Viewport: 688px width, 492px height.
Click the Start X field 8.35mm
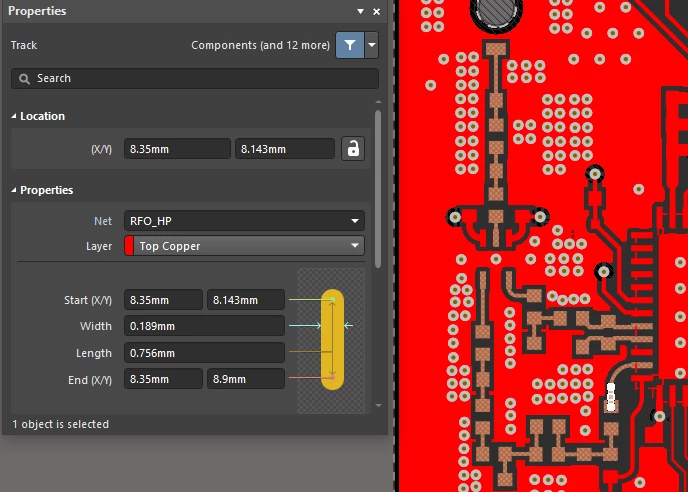tap(163, 300)
